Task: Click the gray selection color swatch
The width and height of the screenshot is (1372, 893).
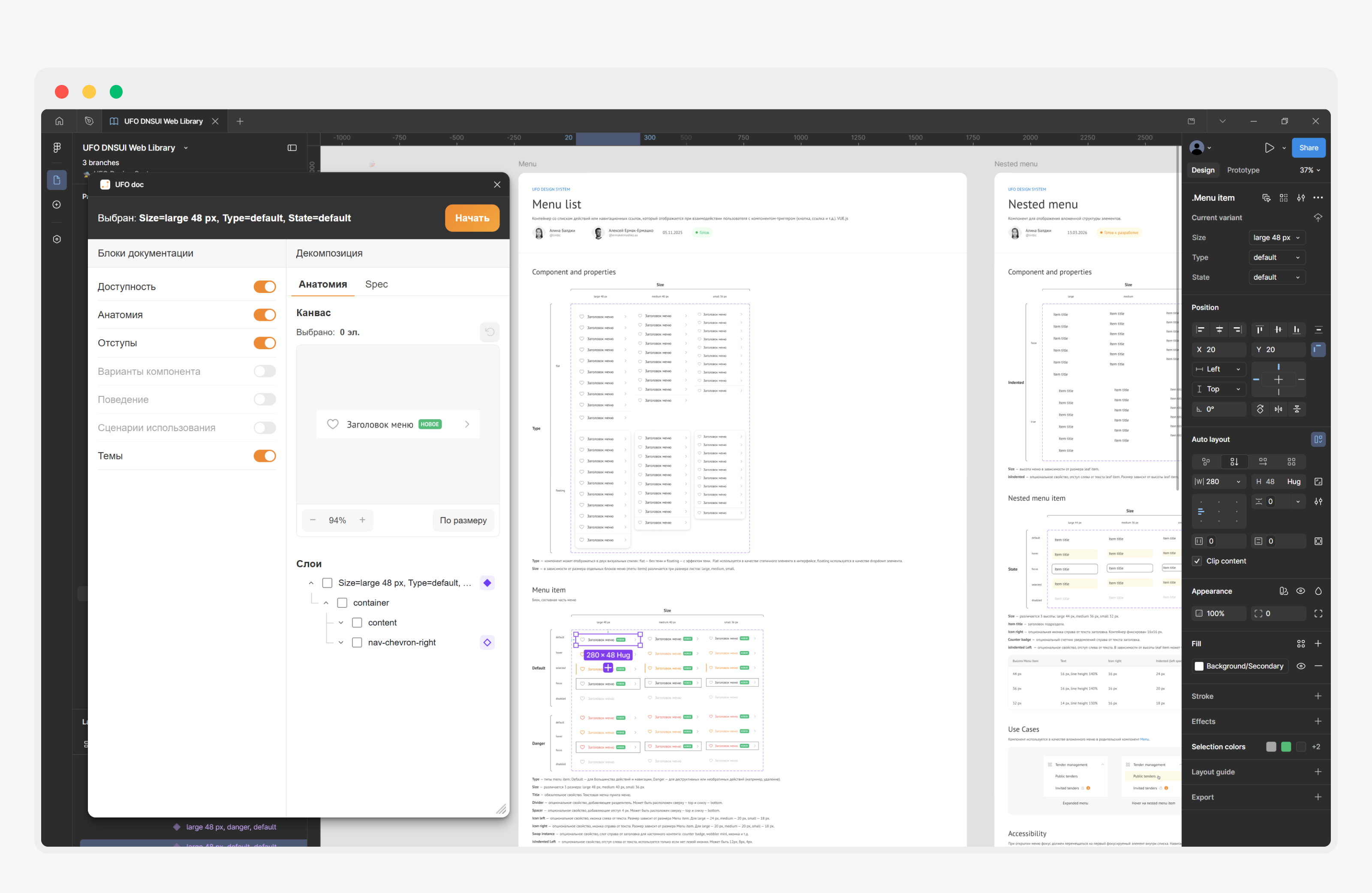Action: point(1270,747)
